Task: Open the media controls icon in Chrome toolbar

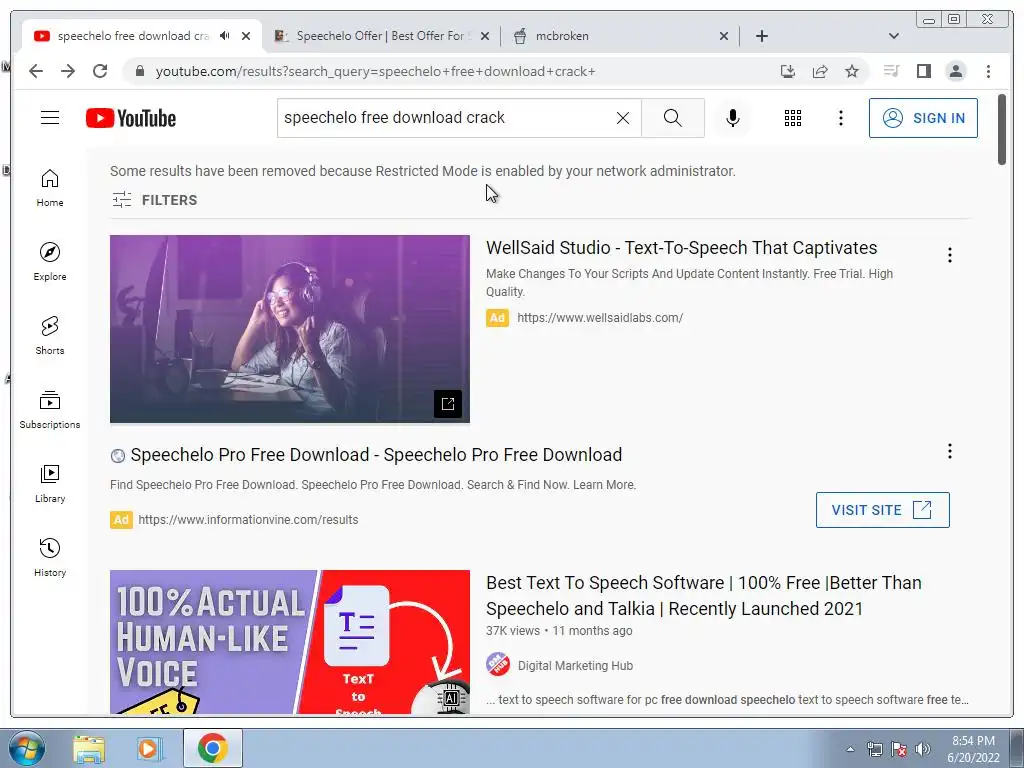Action: [891, 71]
